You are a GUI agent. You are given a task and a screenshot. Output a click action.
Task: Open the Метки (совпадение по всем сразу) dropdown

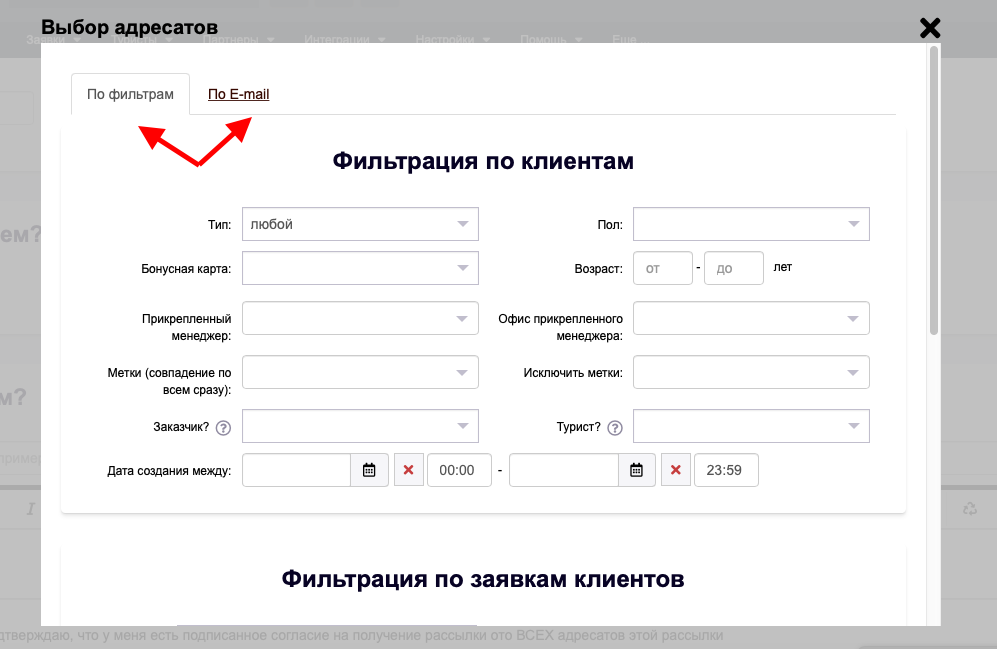point(360,372)
